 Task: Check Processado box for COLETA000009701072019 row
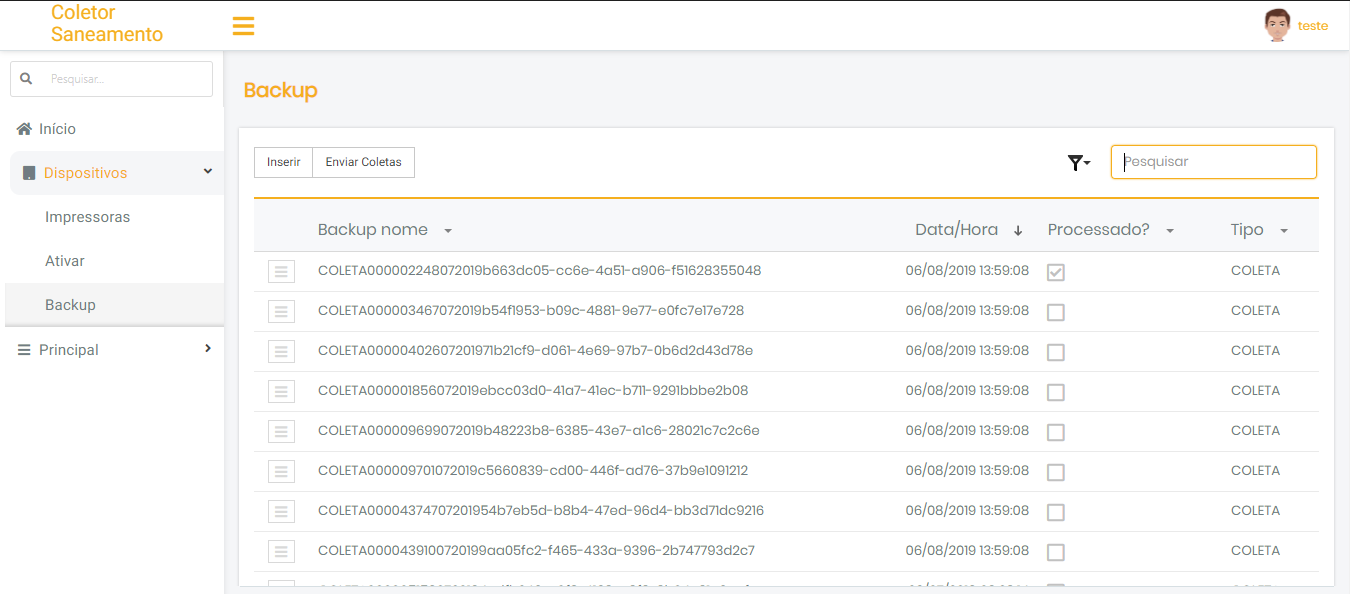pos(1055,472)
